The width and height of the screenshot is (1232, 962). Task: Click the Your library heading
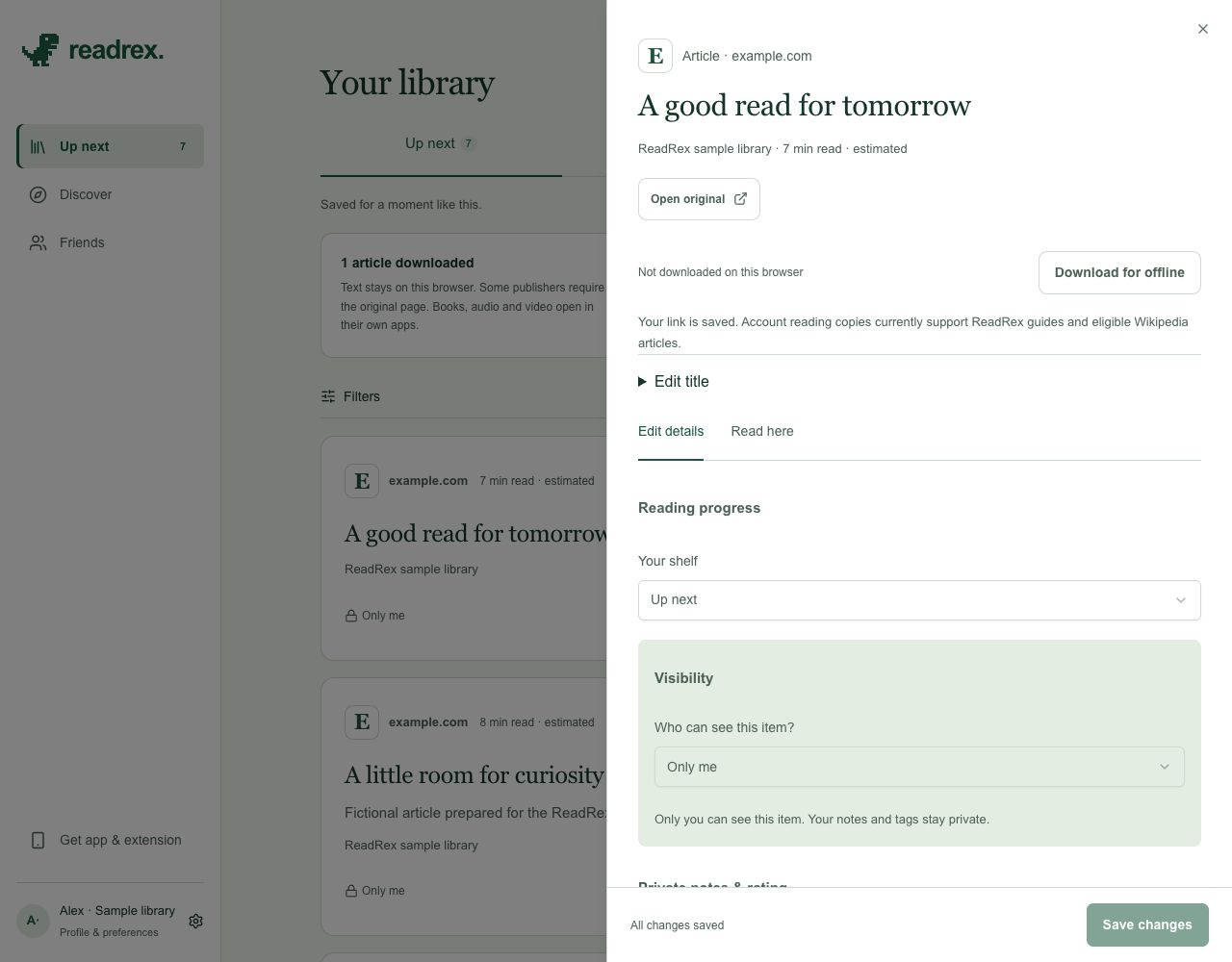[x=407, y=83]
